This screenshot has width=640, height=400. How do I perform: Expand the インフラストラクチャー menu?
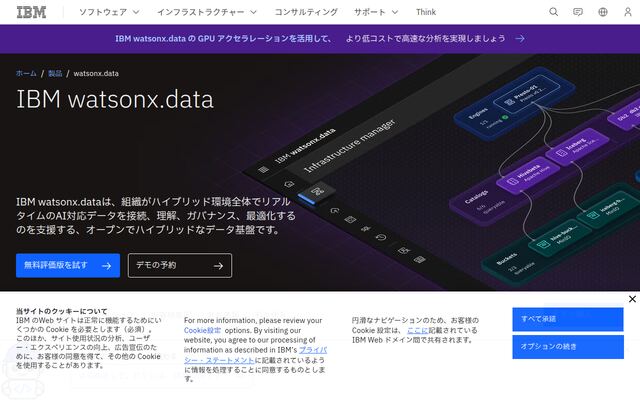(207, 12)
